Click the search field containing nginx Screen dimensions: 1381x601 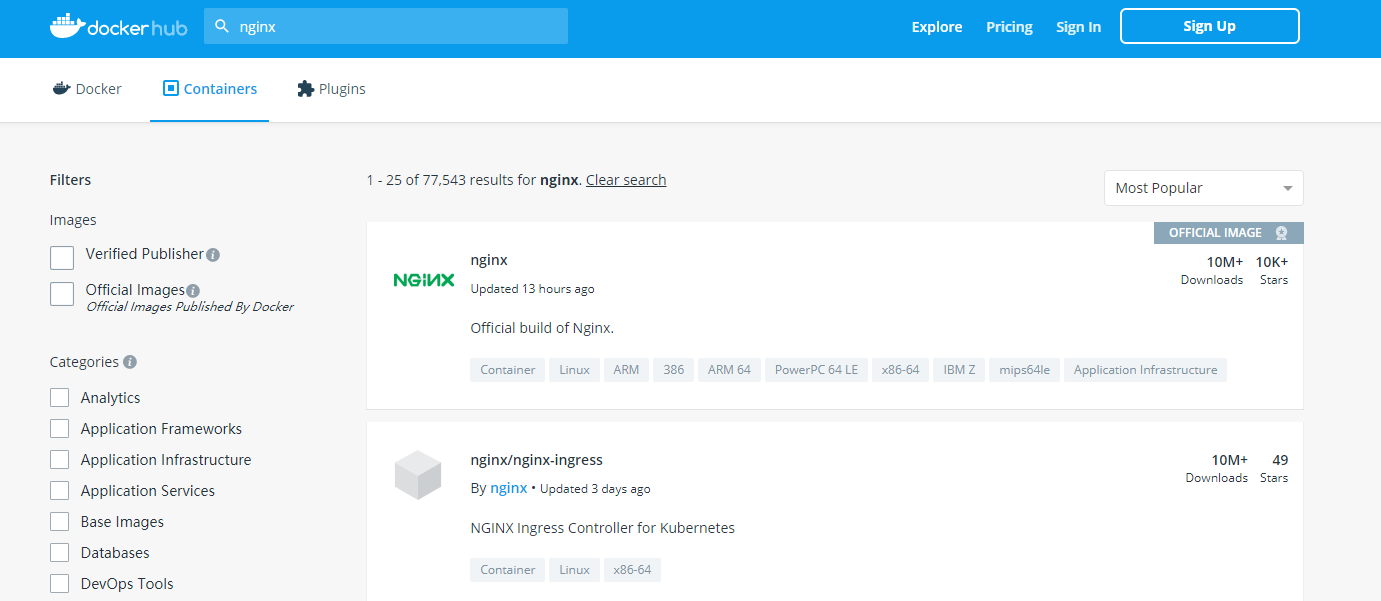(x=386, y=26)
